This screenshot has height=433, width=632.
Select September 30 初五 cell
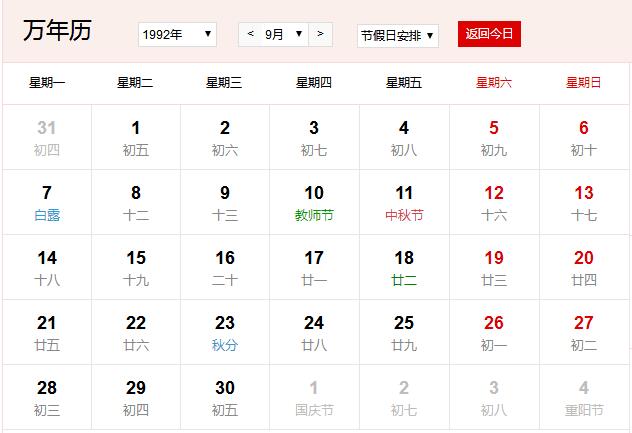(x=225, y=397)
